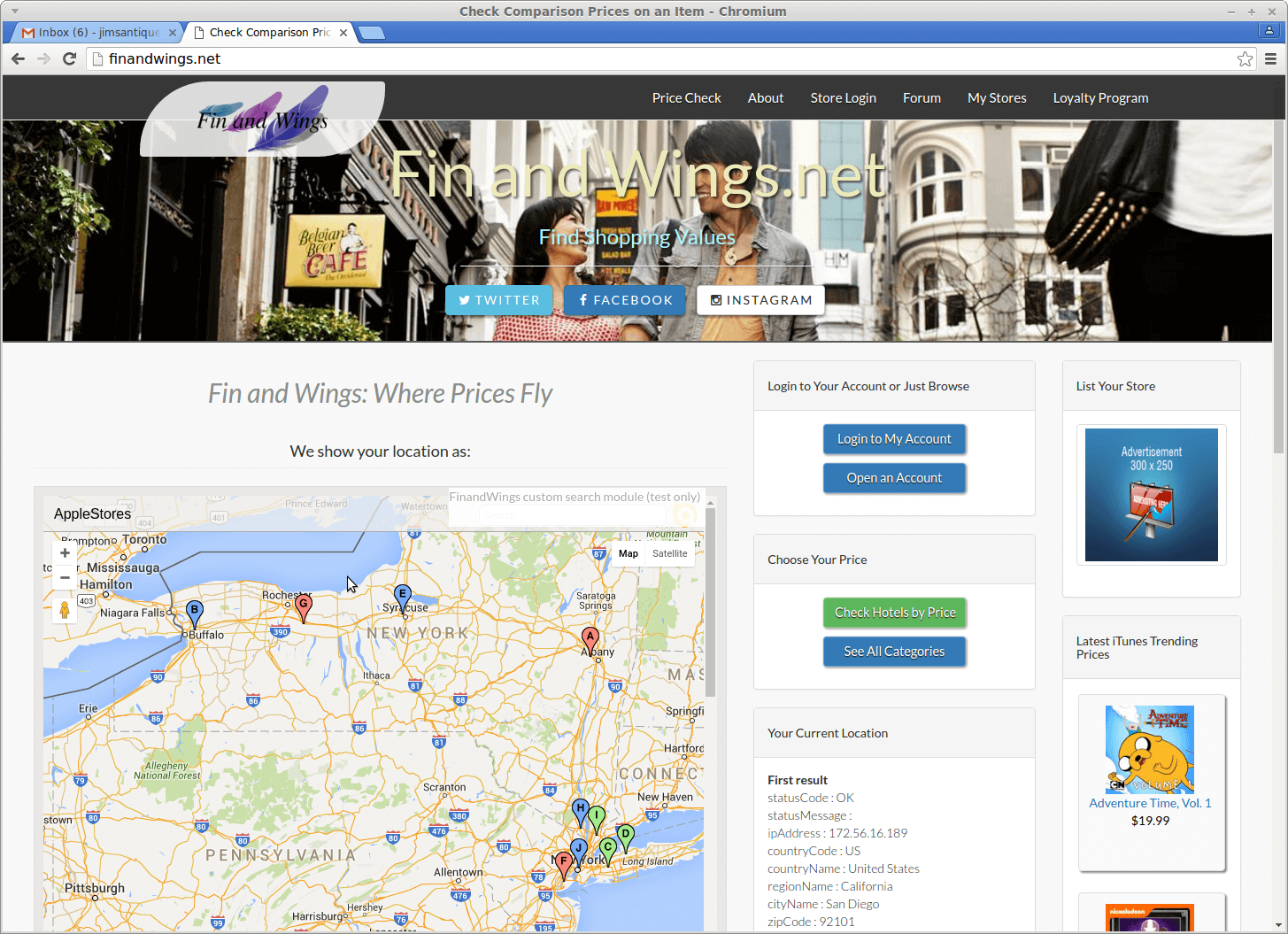Click the ipAddress 172.56.16.189 text
Screen dimensions: 1288x934
(837, 833)
